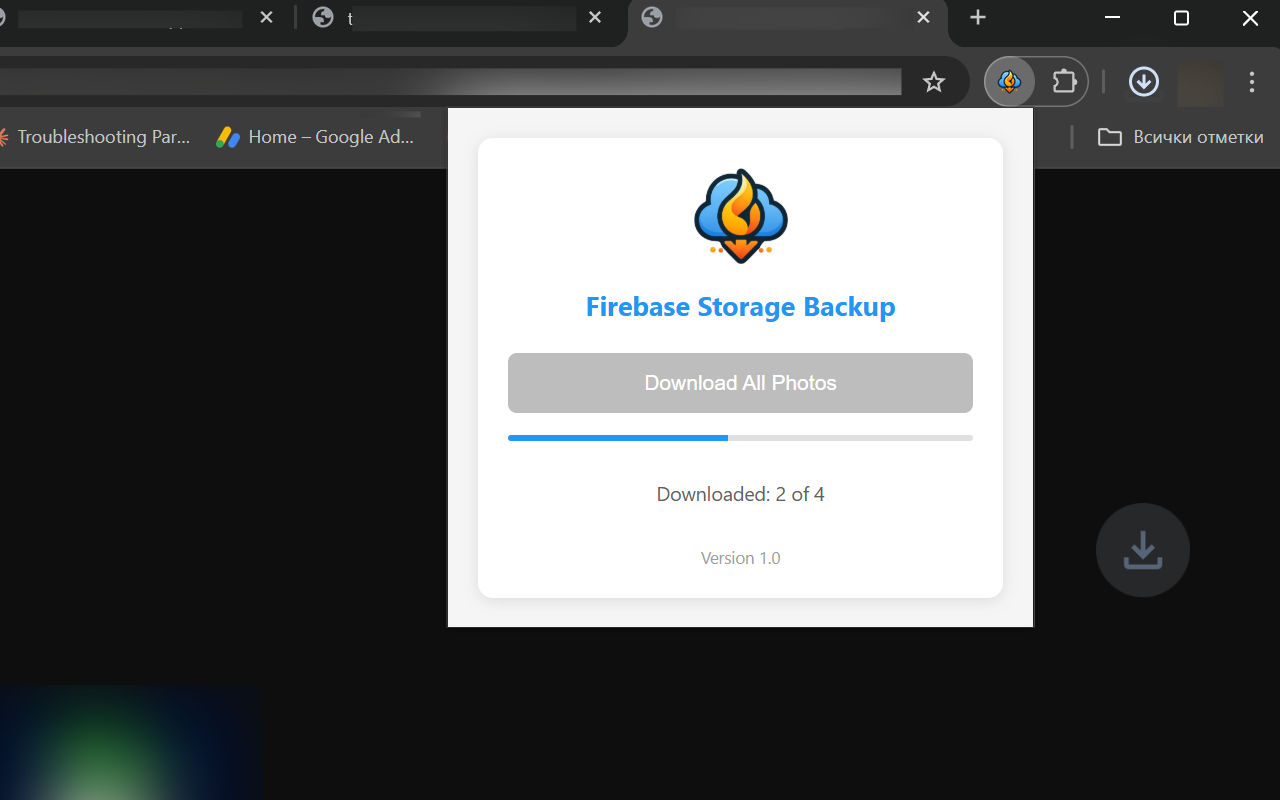
Task: Click the round download icon on the page
Action: point(1143,550)
